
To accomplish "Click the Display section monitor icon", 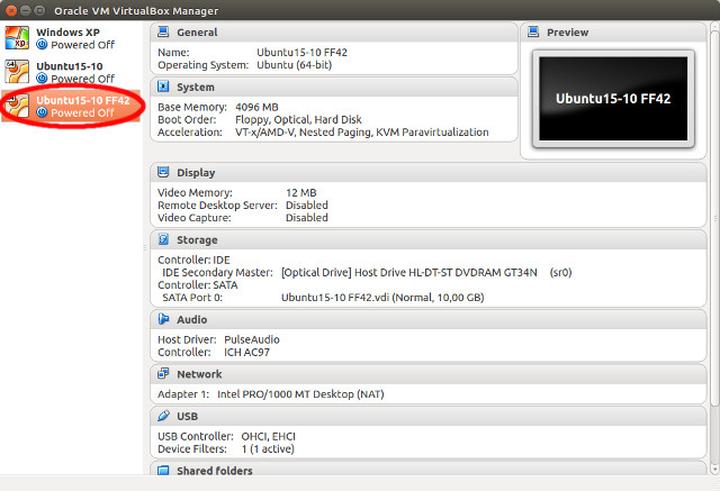I will click(x=163, y=172).
